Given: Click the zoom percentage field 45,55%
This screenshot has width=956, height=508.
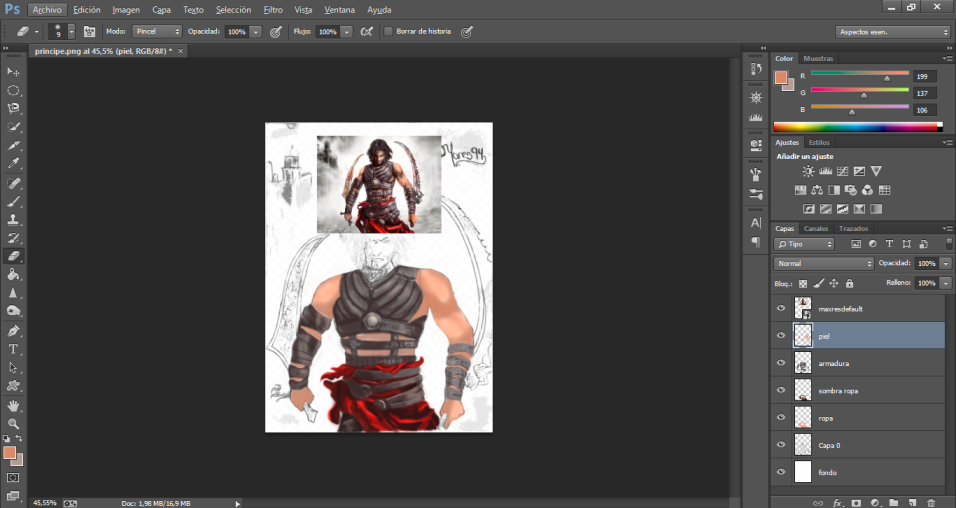Looking at the screenshot, I should [x=45, y=503].
